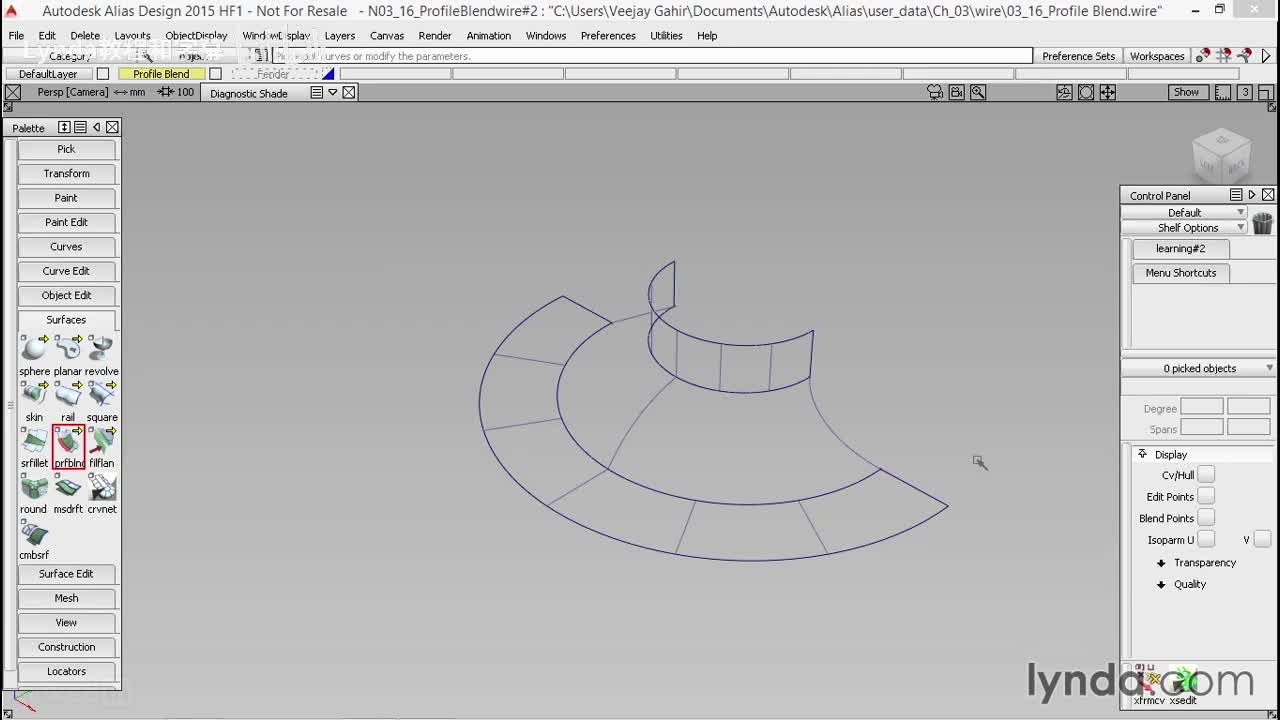Select the skin surface tool
The width and height of the screenshot is (1280, 720).
(x=34, y=395)
